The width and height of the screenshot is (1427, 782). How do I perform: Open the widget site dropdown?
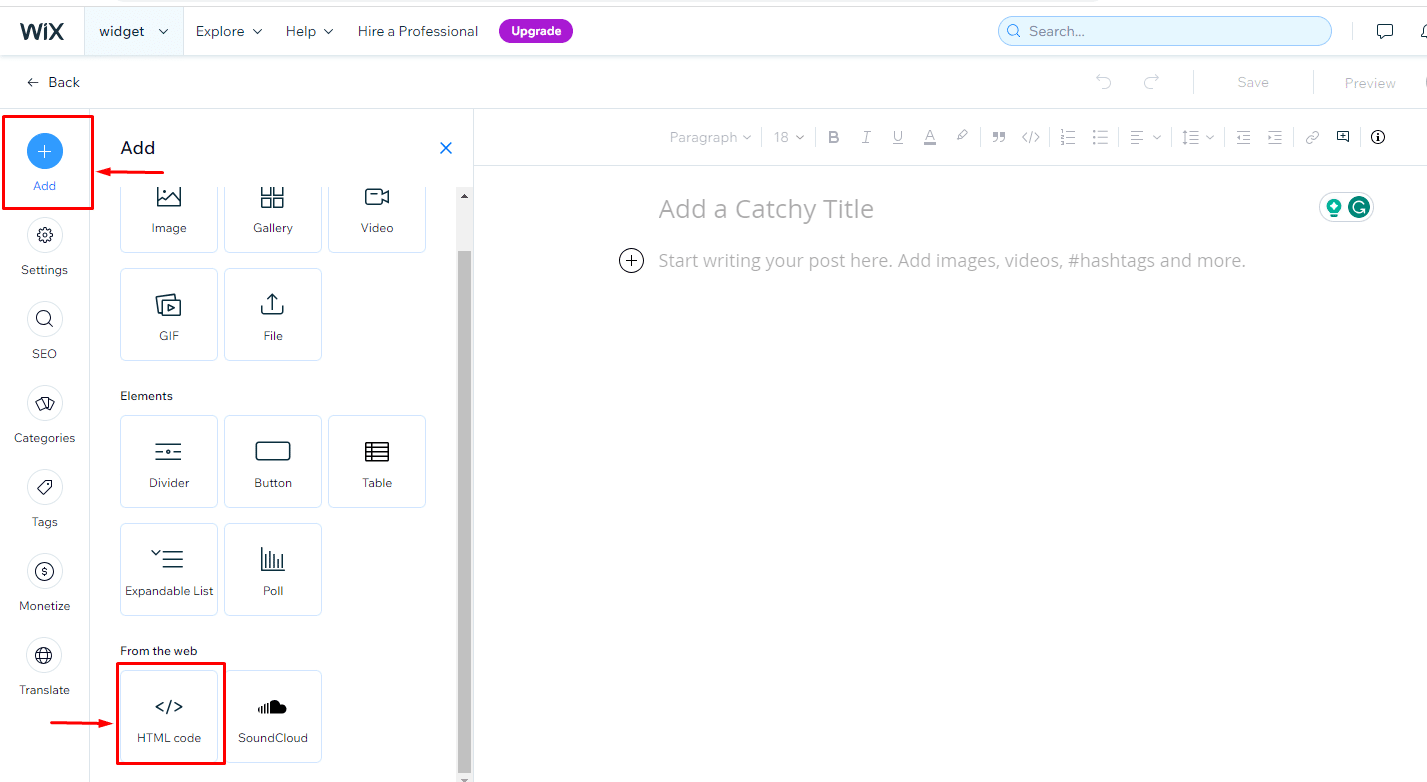tap(133, 31)
